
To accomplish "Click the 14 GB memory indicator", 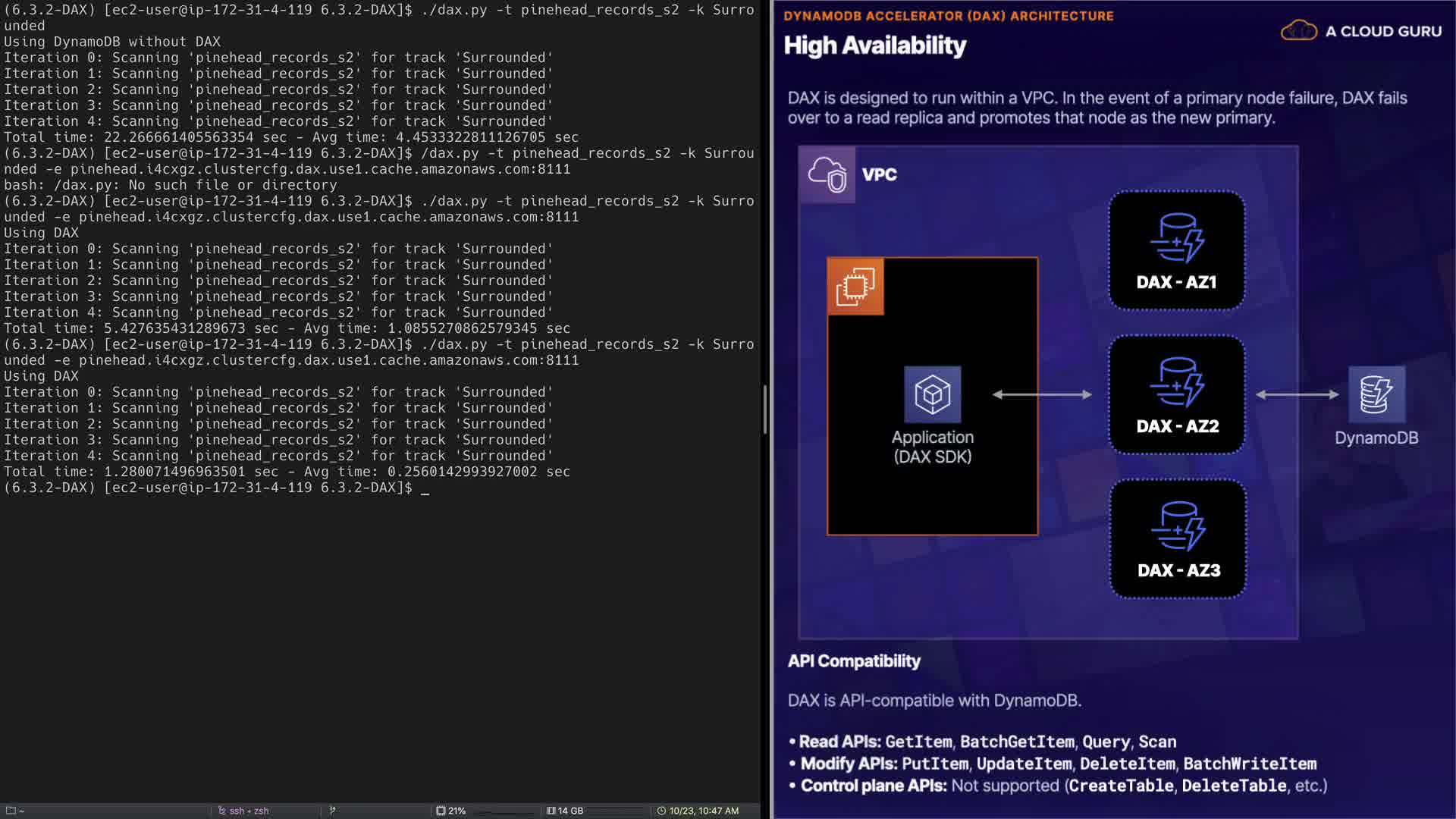I will point(565,811).
